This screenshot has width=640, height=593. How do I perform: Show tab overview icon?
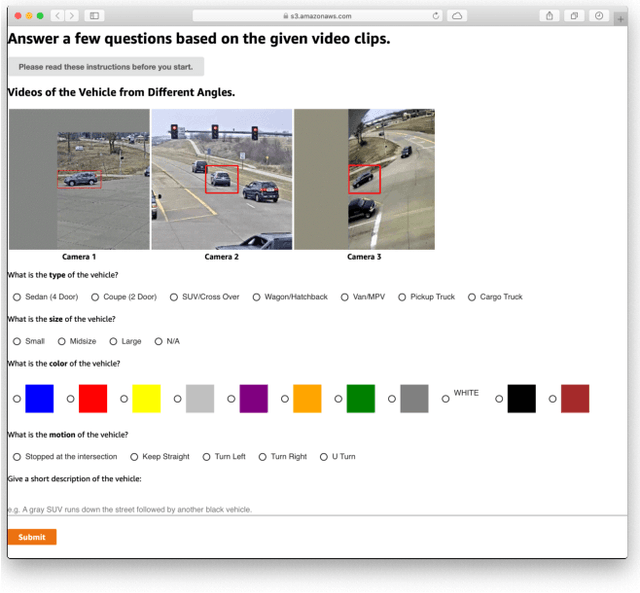[574, 16]
